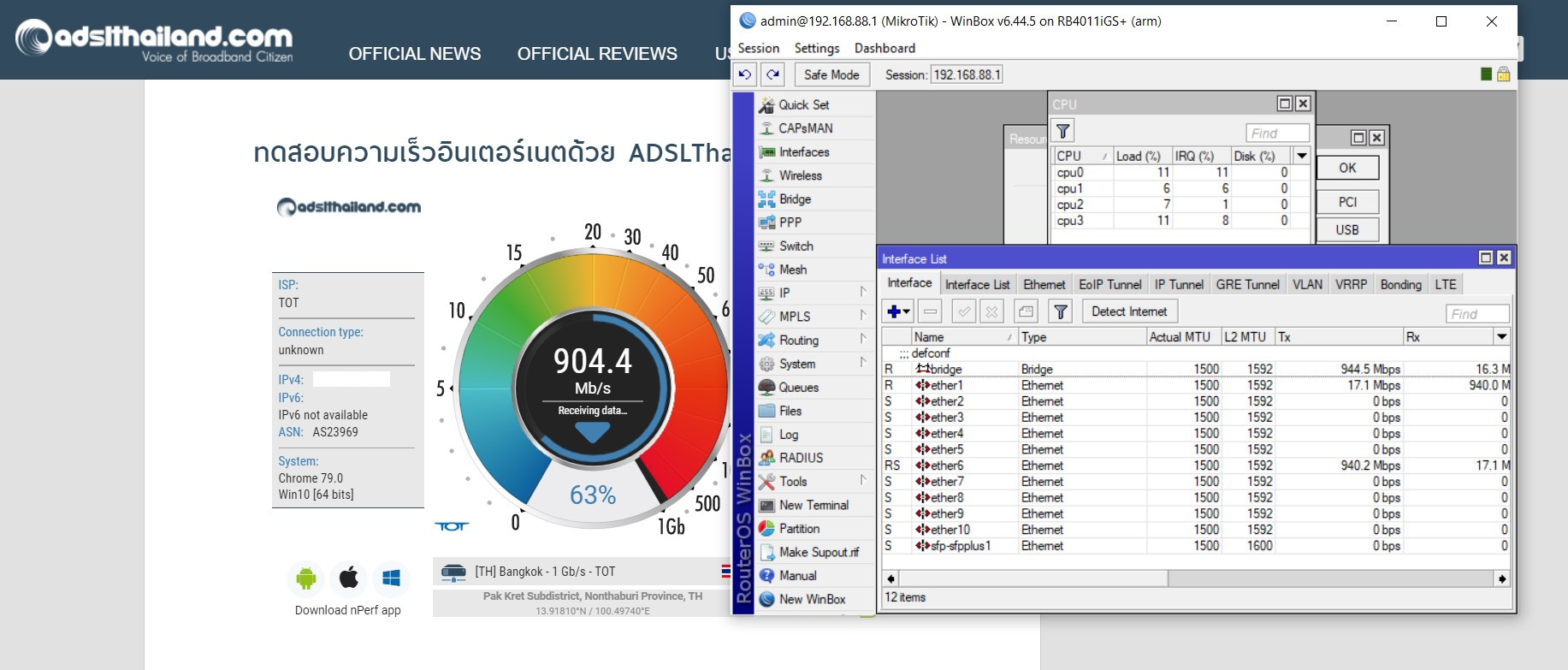1568x670 pixels.
Task: Click the Detect Internet button
Action: point(1129,311)
